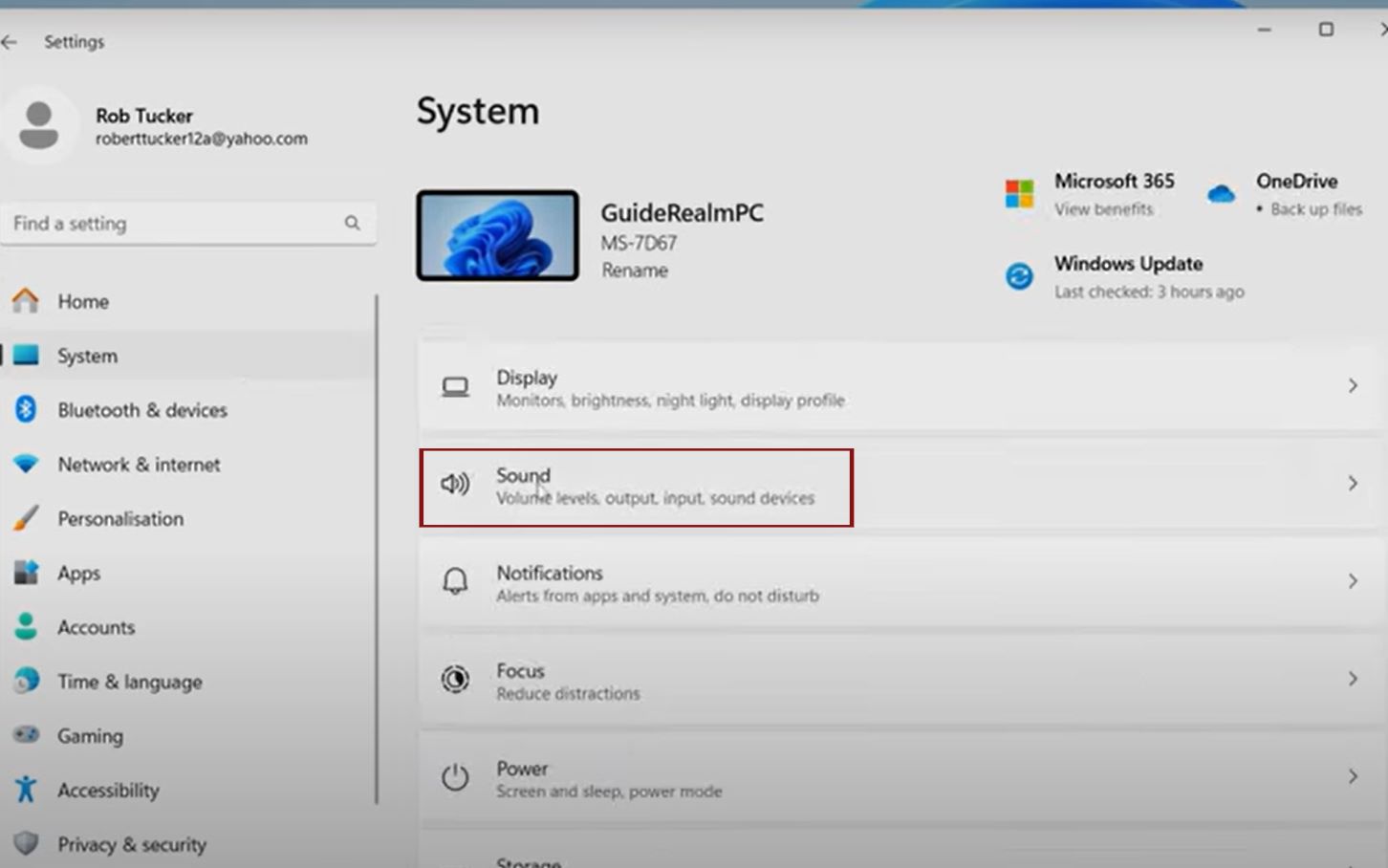Open Microsoft 365 View benefits
This screenshot has height=868, width=1388.
point(1103,209)
